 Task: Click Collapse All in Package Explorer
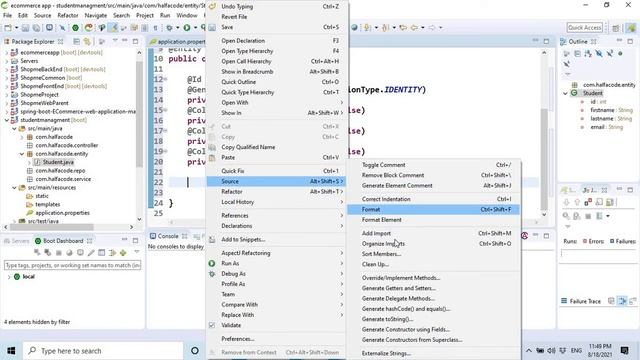pos(76,41)
